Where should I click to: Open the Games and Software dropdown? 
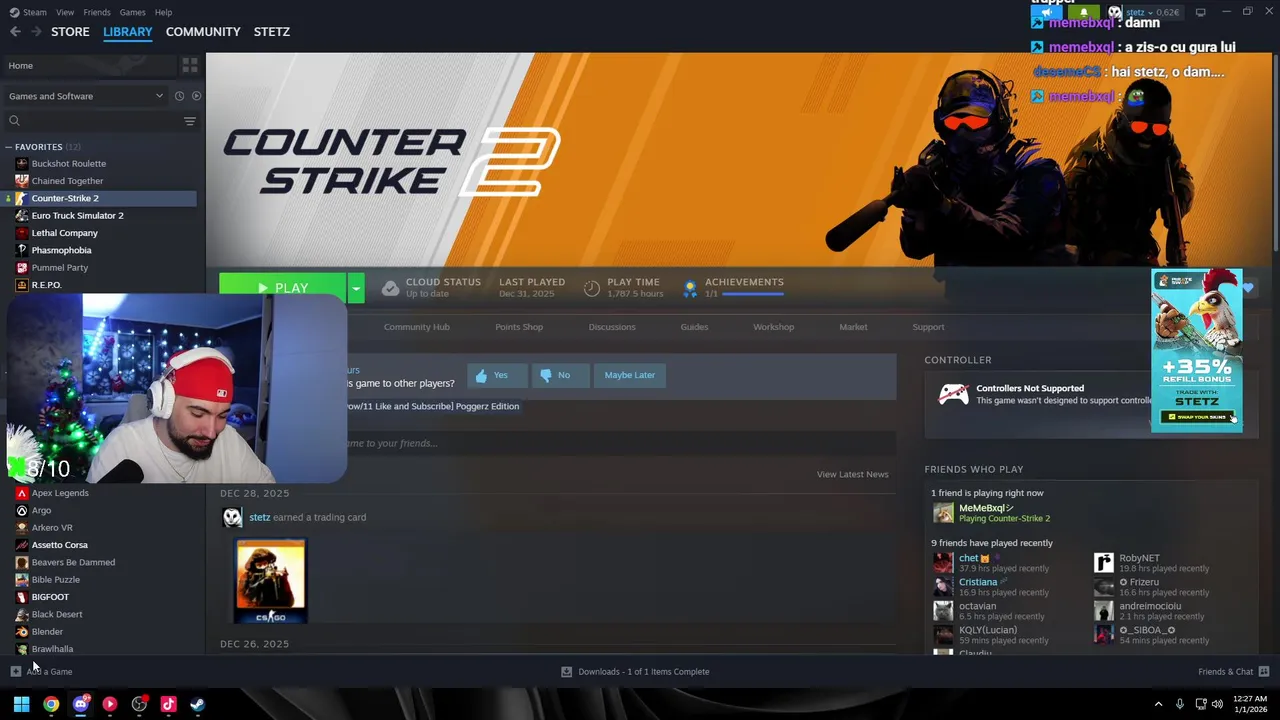(86, 96)
